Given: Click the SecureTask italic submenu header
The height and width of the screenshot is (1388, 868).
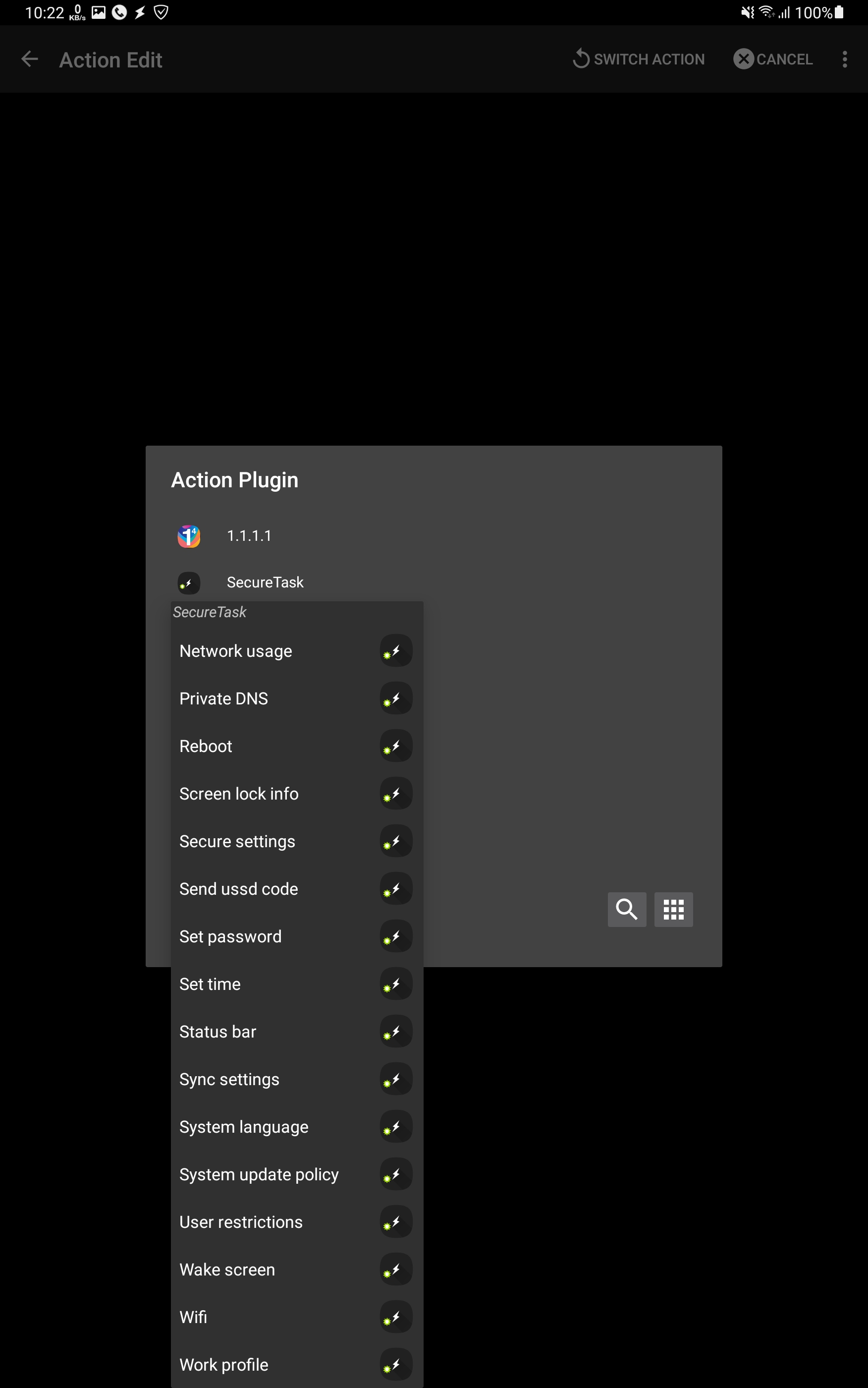Looking at the screenshot, I should point(210,612).
